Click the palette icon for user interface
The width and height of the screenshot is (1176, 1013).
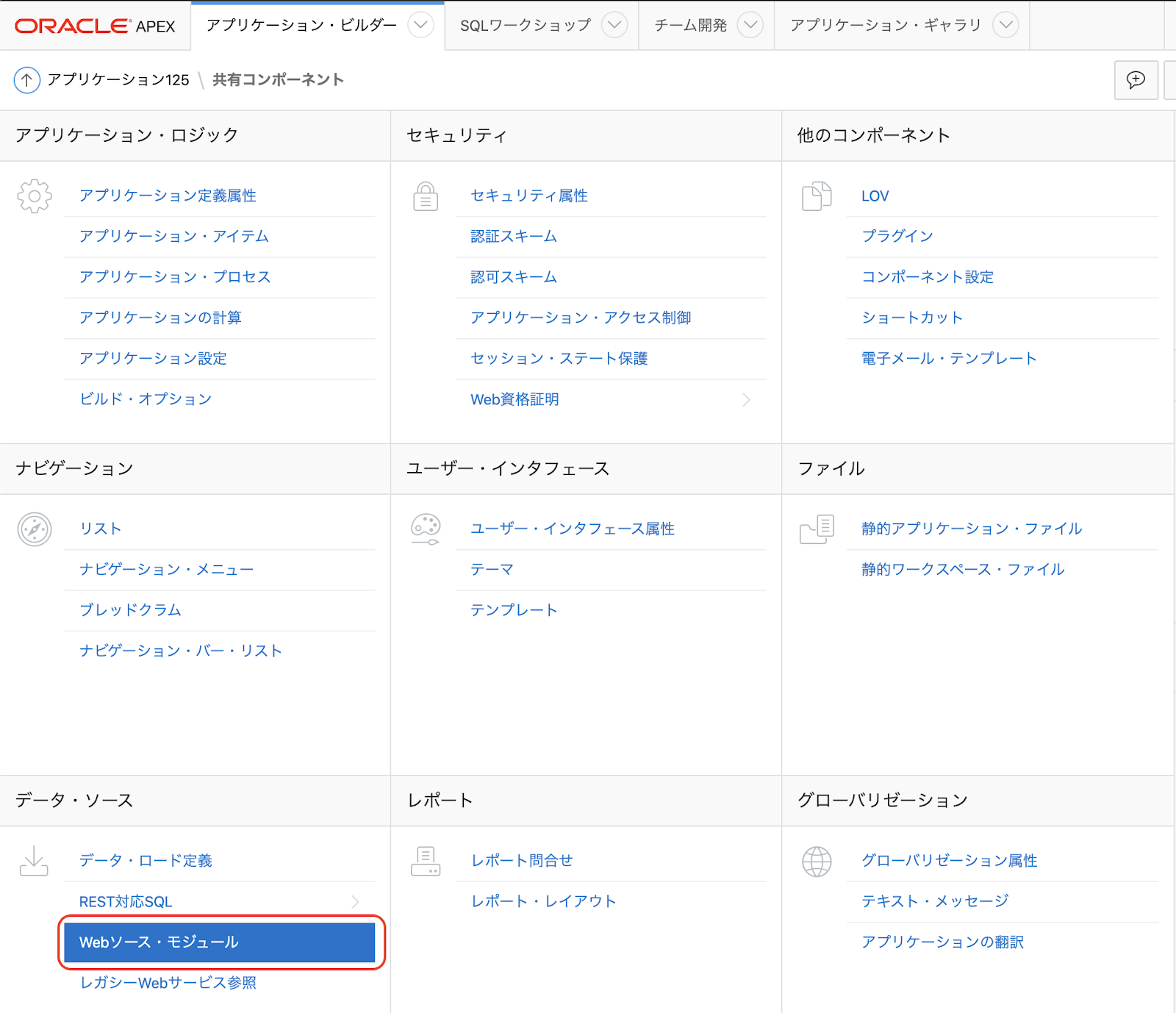coord(425,528)
